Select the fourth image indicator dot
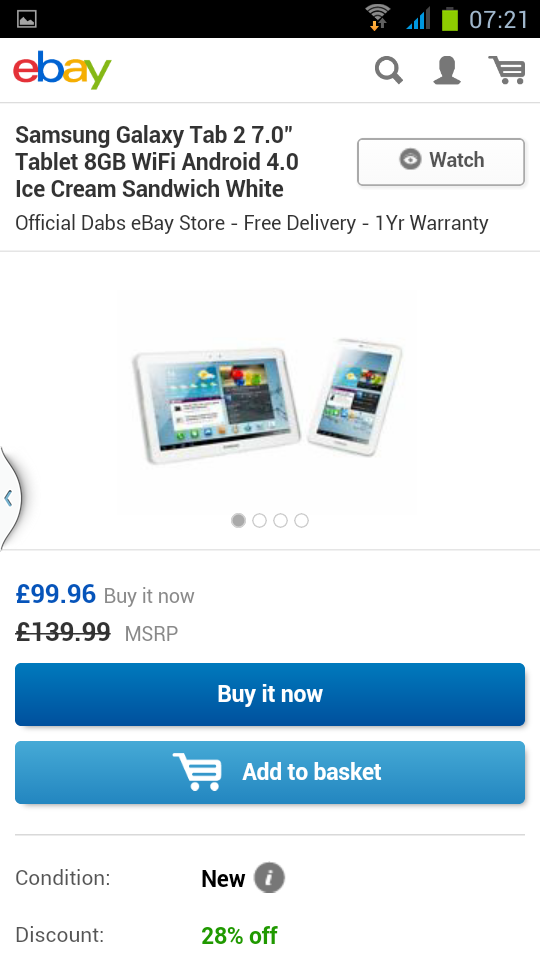Image resolution: width=540 pixels, height=960 pixels. [x=301, y=520]
